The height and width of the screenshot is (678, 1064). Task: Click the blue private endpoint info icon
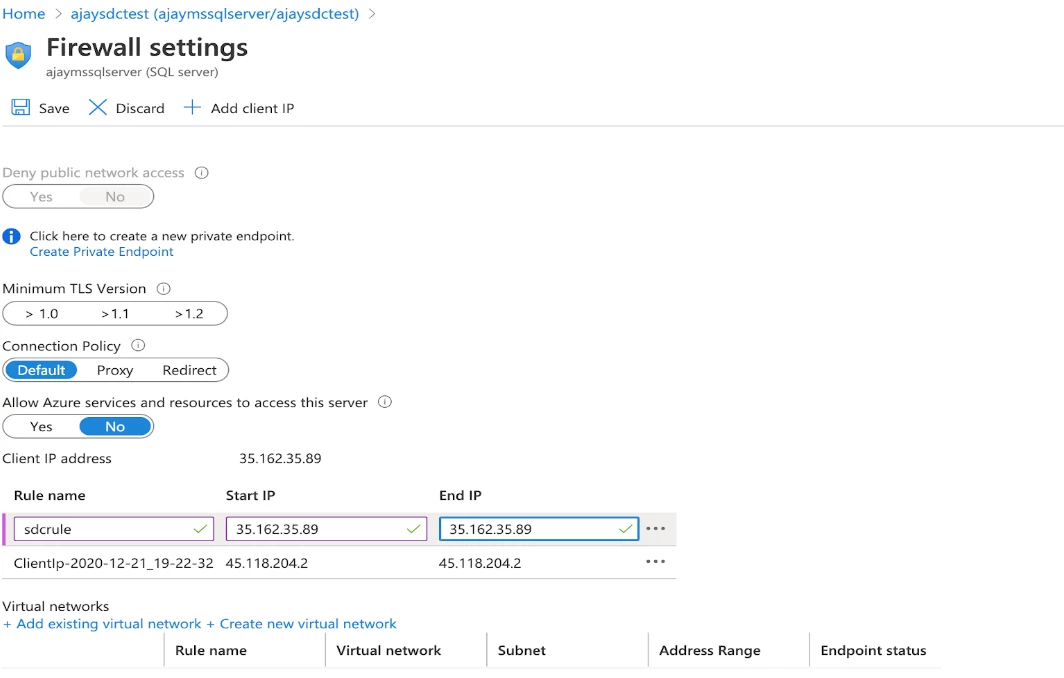coord(10,236)
